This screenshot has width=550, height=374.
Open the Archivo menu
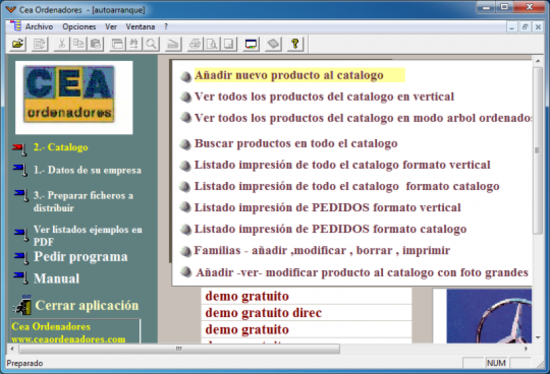click(39, 27)
